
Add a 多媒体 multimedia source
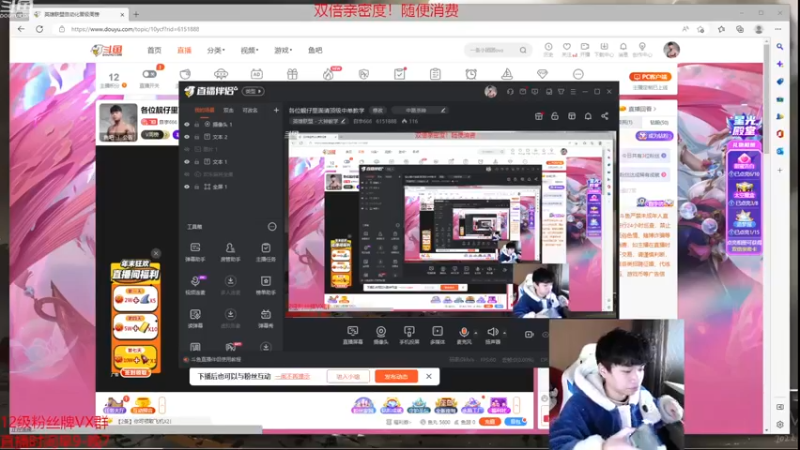tap(437, 335)
